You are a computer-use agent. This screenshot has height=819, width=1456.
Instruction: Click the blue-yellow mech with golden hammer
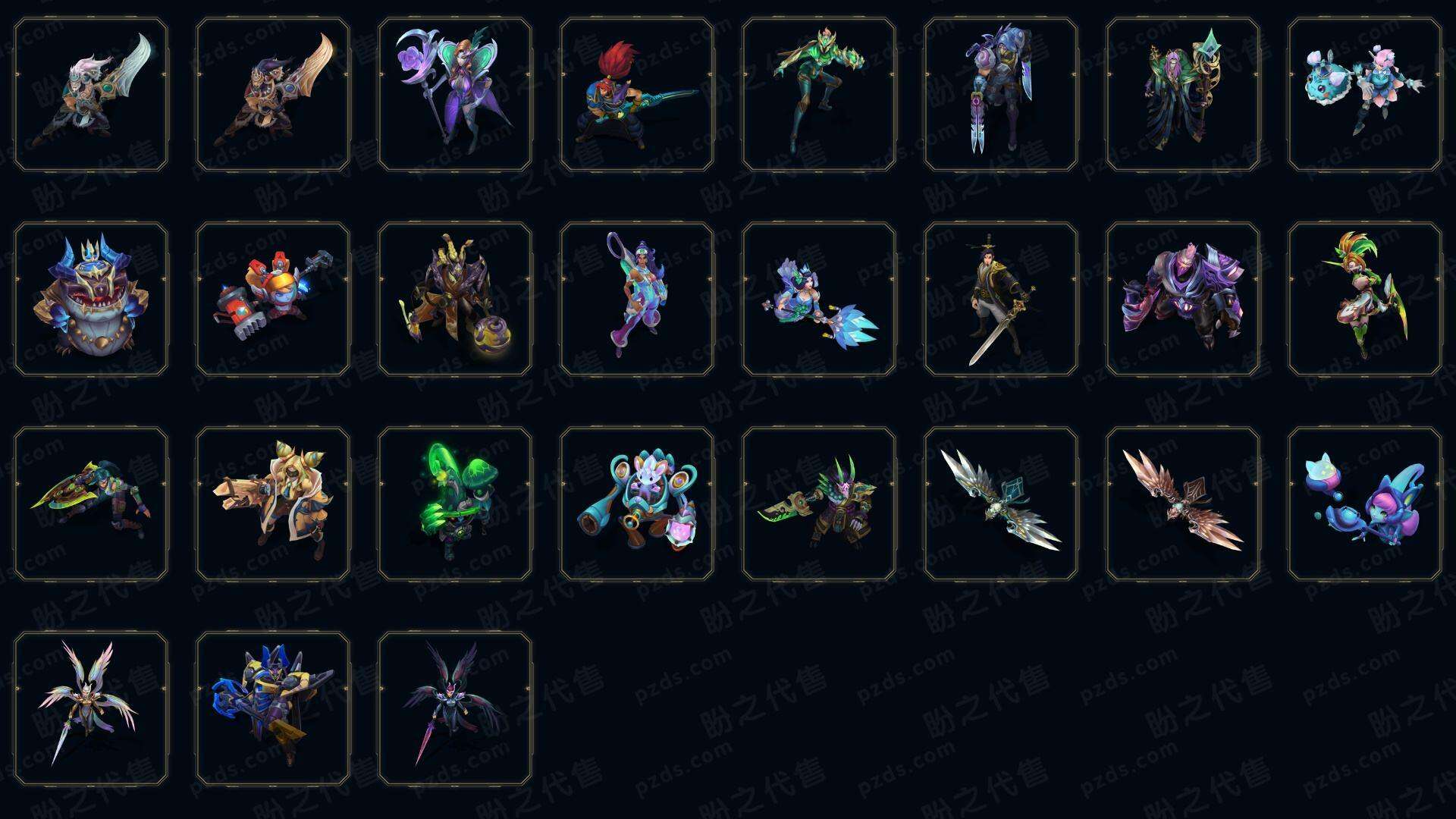point(273,708)
